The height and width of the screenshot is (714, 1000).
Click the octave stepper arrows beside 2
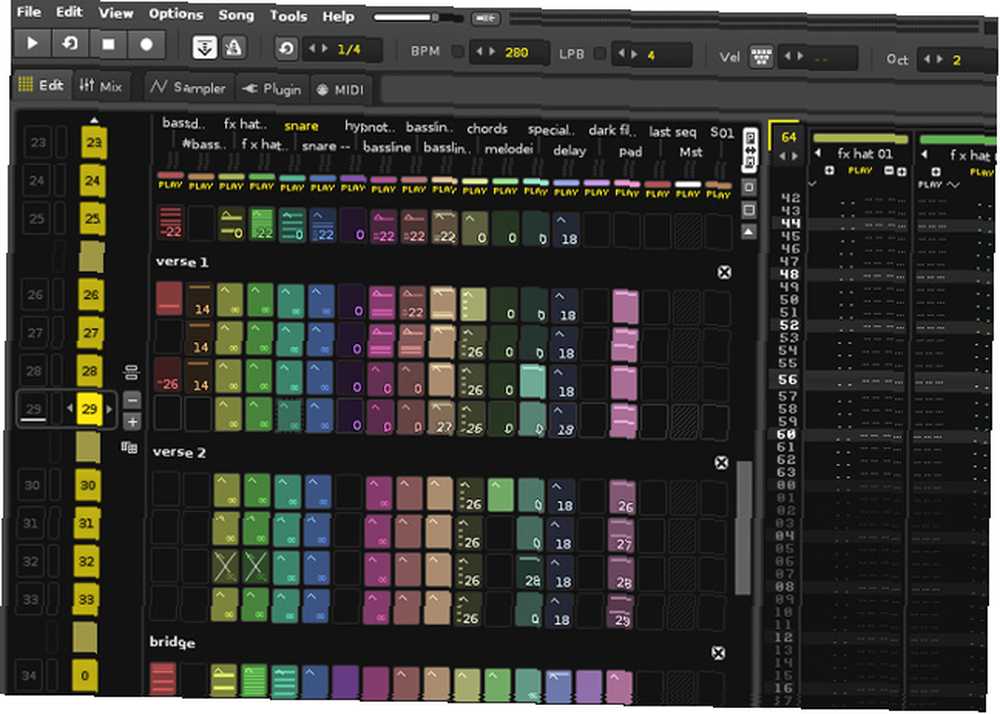pos(935,60)
